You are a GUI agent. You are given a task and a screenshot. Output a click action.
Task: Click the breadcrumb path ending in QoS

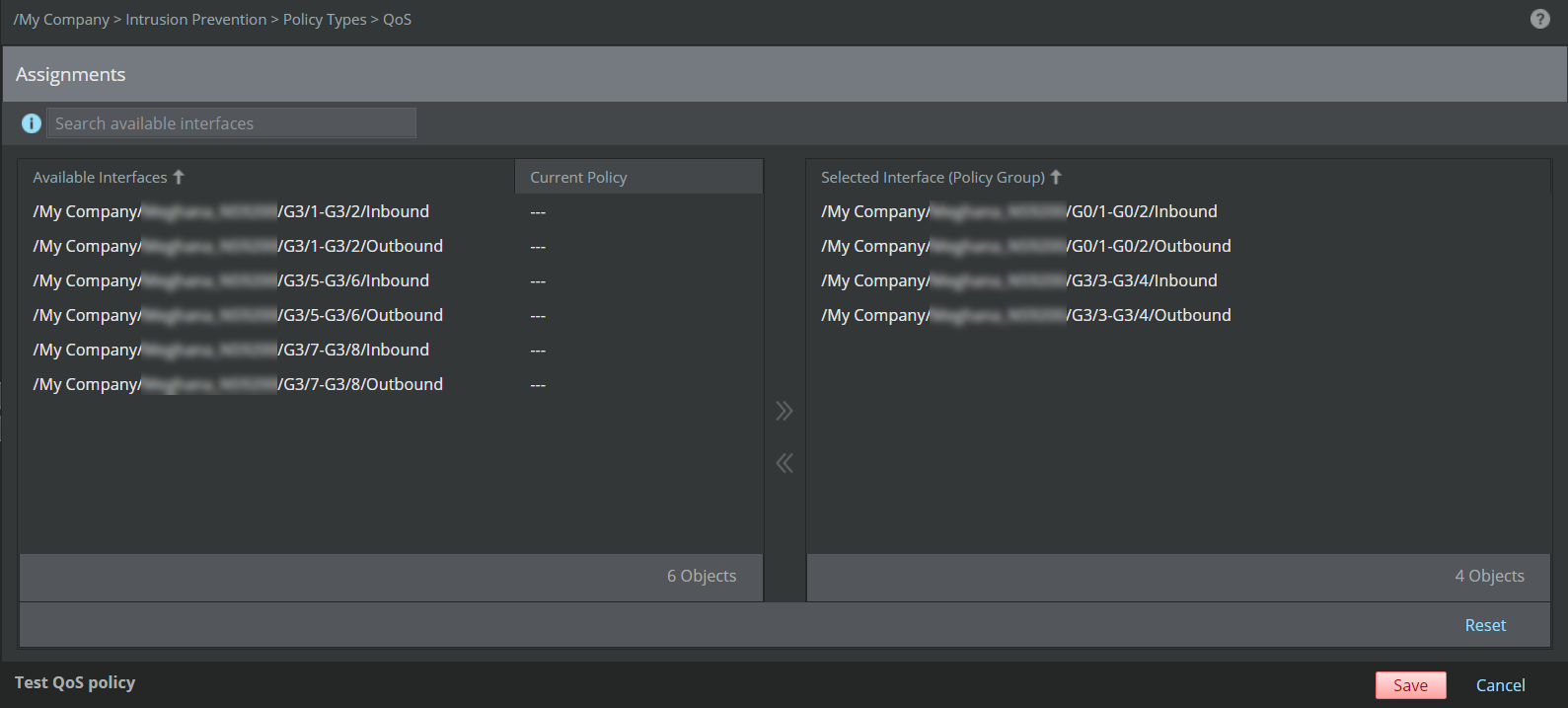tap(212, 20)
